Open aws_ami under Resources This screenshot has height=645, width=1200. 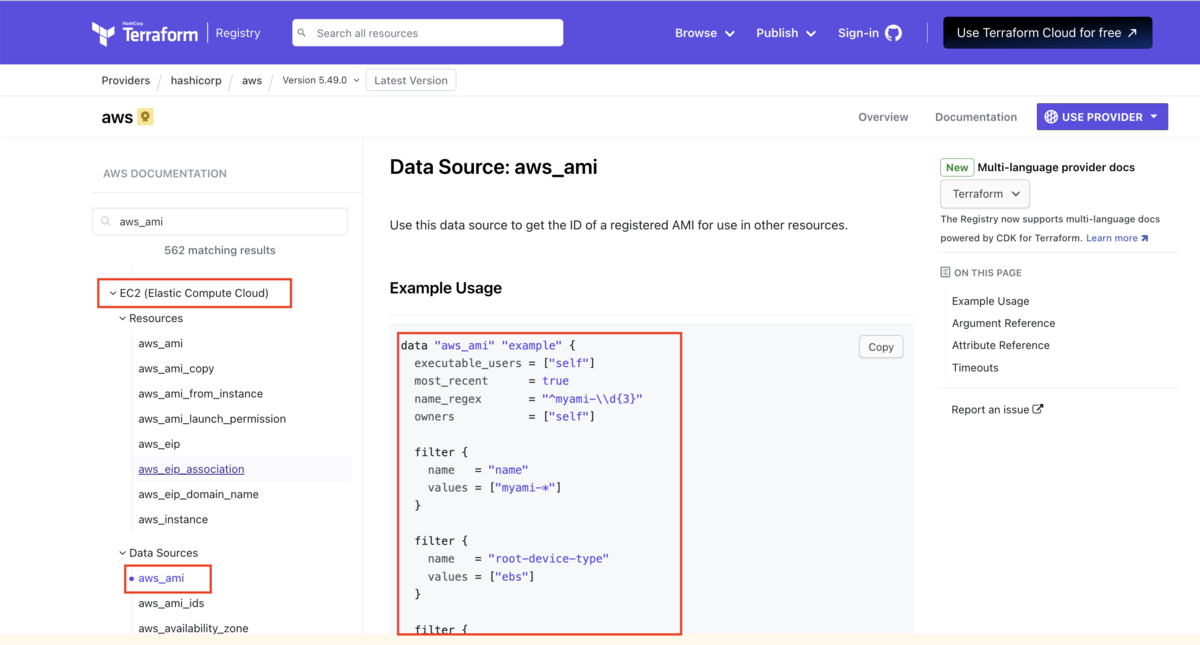click(161, 343)
